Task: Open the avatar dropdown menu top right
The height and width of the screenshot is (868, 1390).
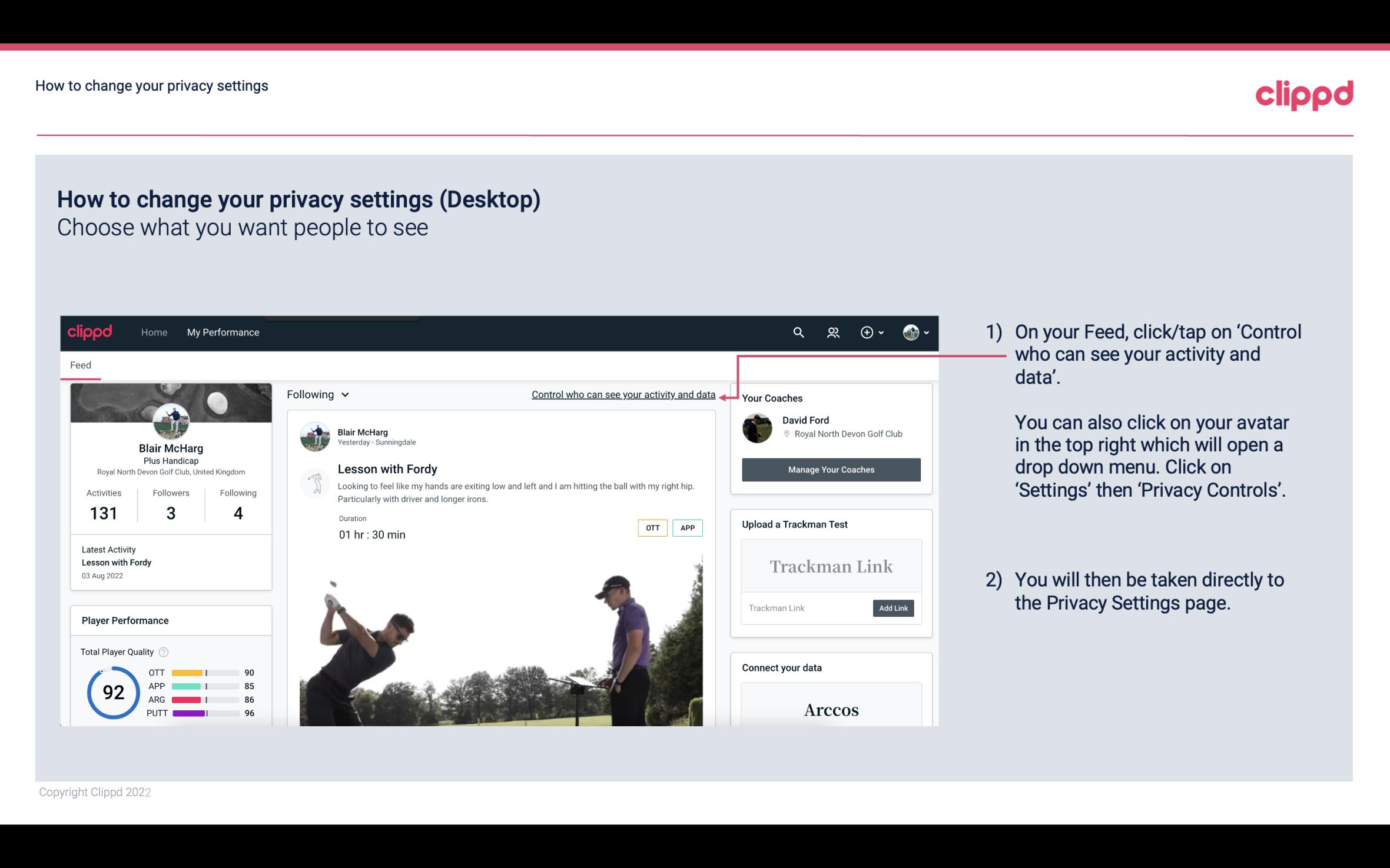Action: pyautogui.click(x=915, y=332)
